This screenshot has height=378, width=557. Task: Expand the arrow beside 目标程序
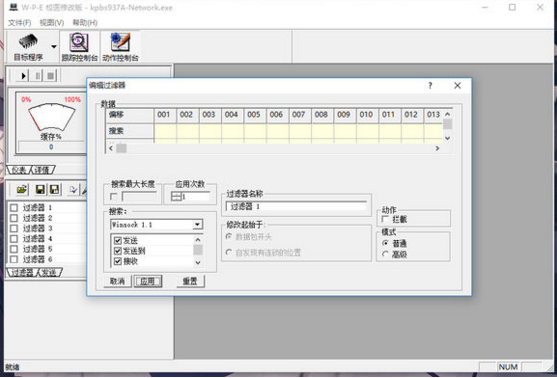pos(54,47)
